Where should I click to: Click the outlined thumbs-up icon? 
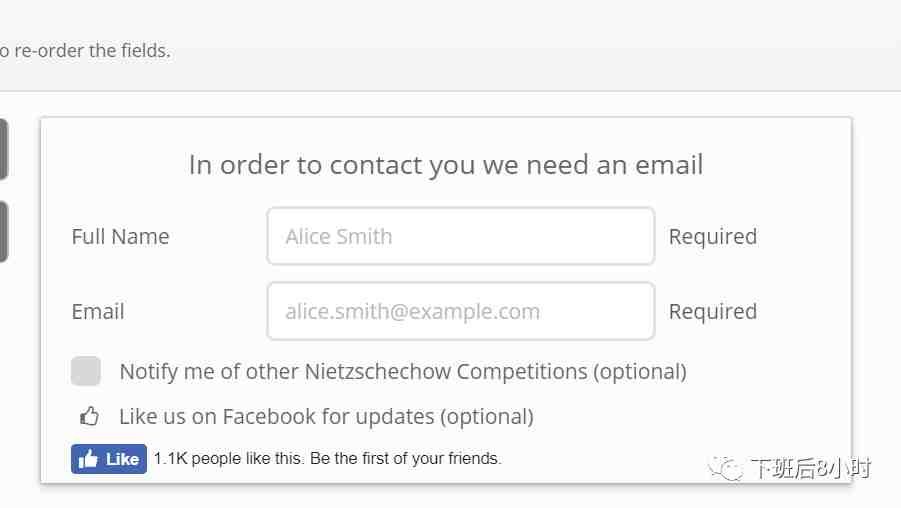click(x=89, y=416)
